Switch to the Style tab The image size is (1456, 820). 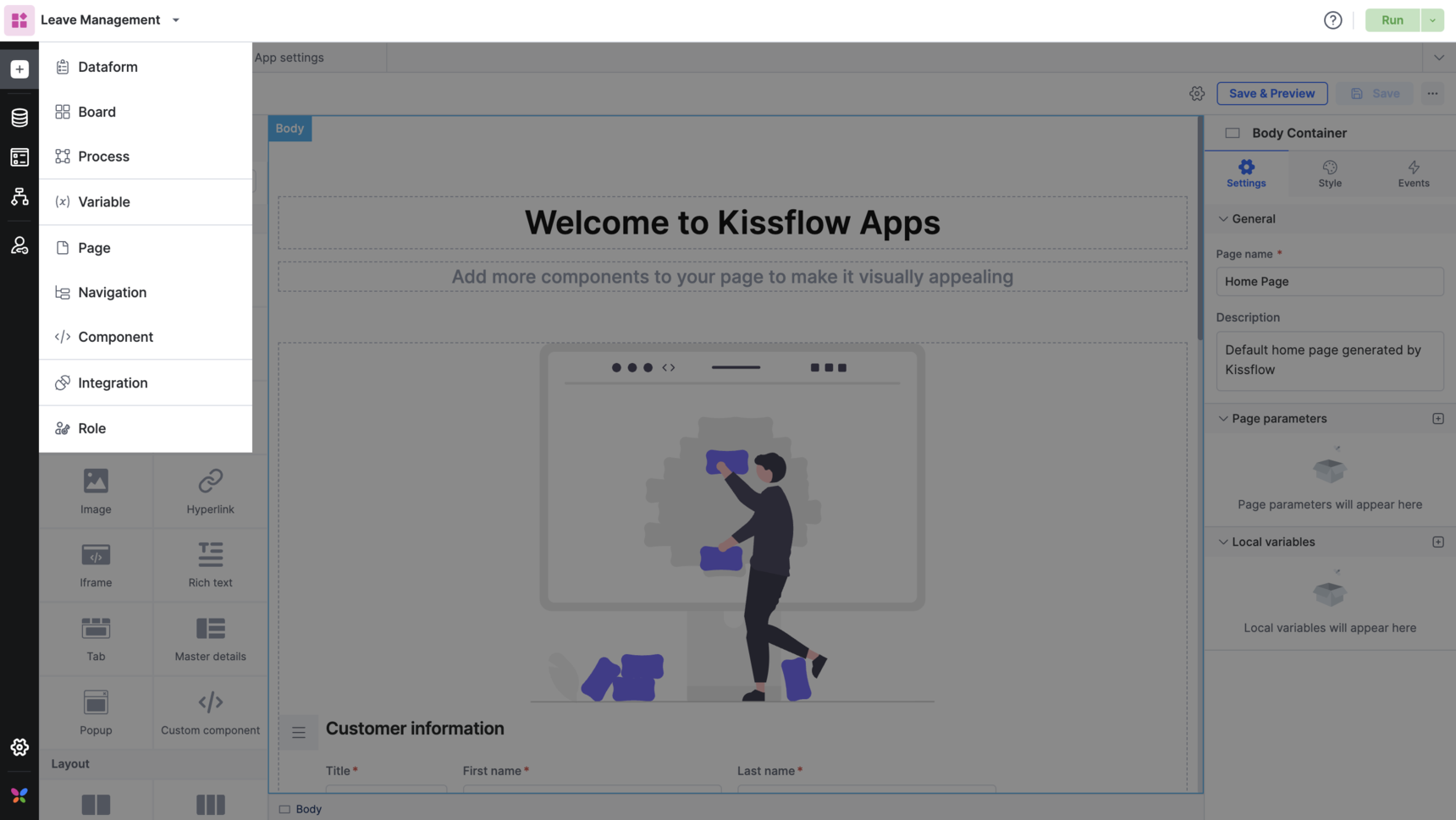(1330, 173)
